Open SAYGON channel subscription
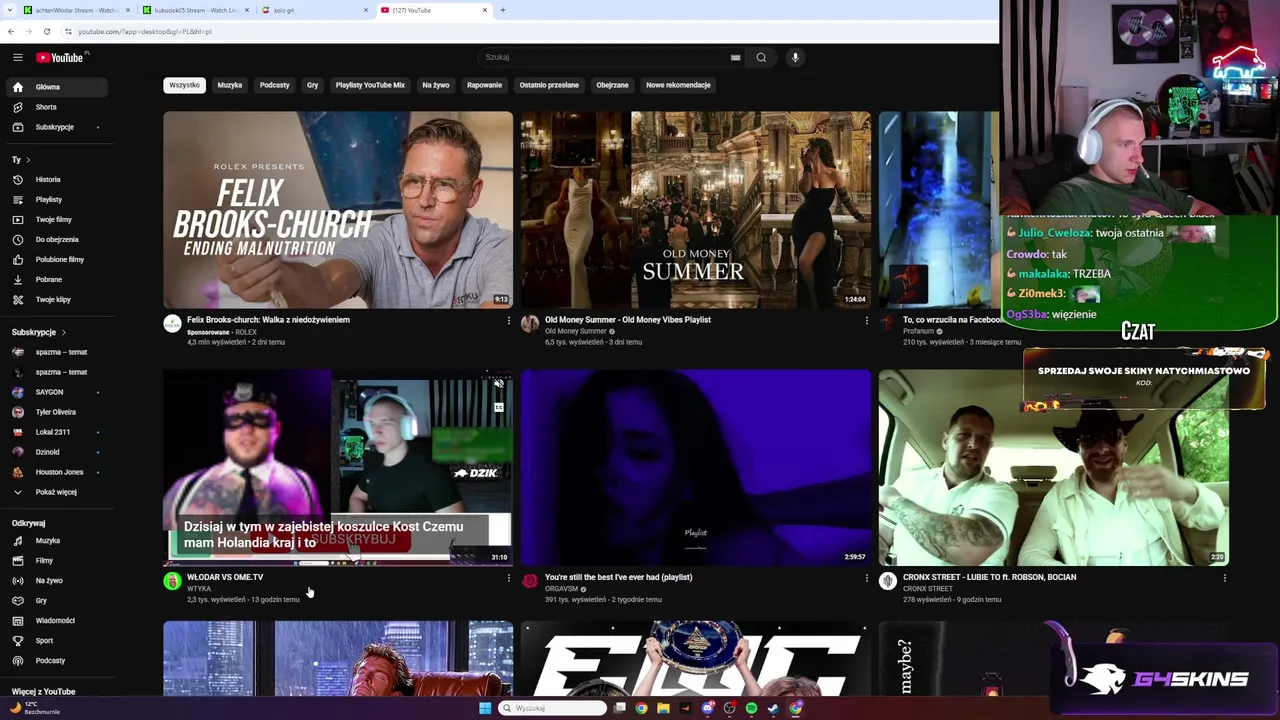The height and width of the screenshot is (720, 1280). 56,392
